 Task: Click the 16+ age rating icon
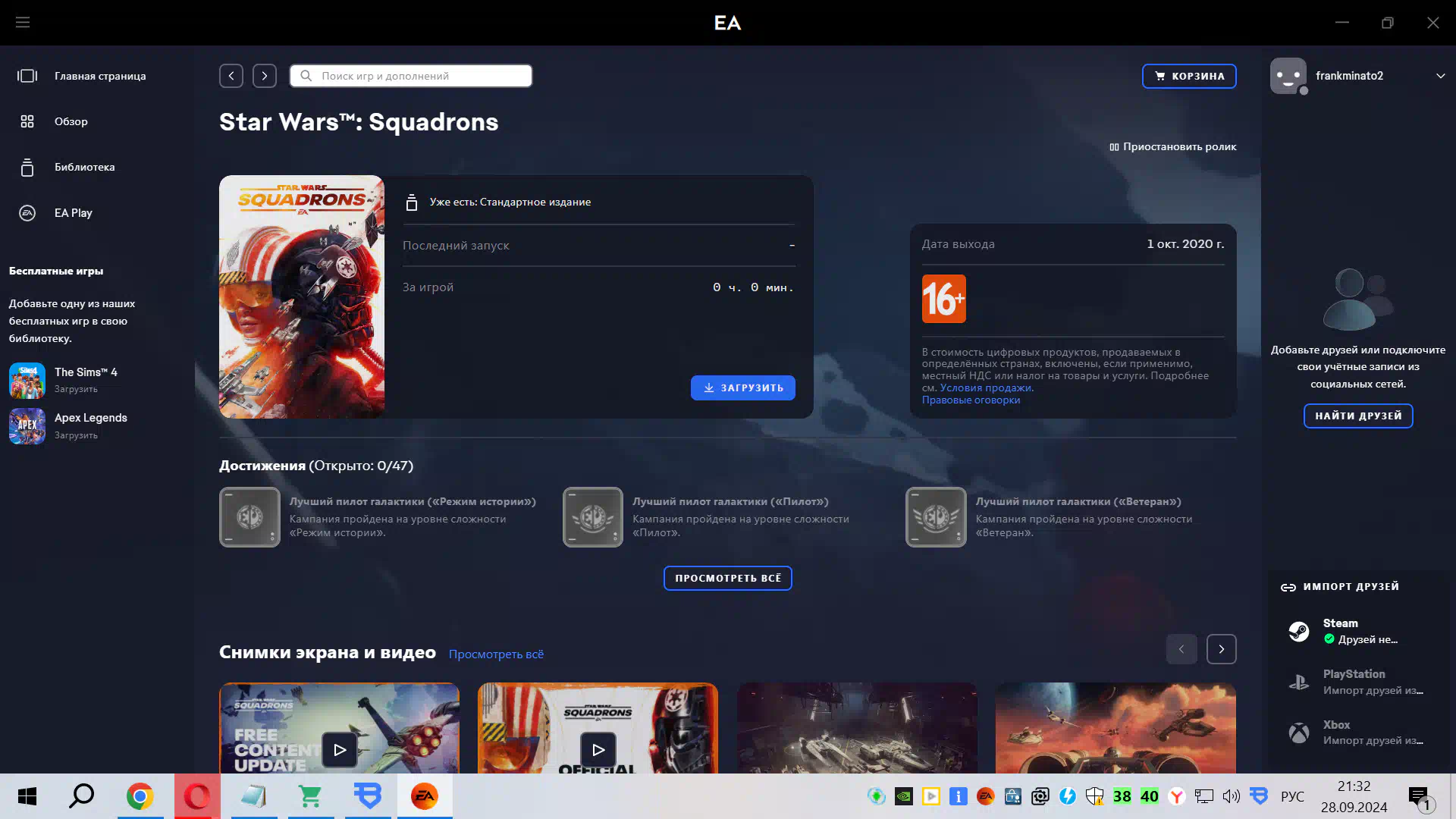(x=944, y=299)
